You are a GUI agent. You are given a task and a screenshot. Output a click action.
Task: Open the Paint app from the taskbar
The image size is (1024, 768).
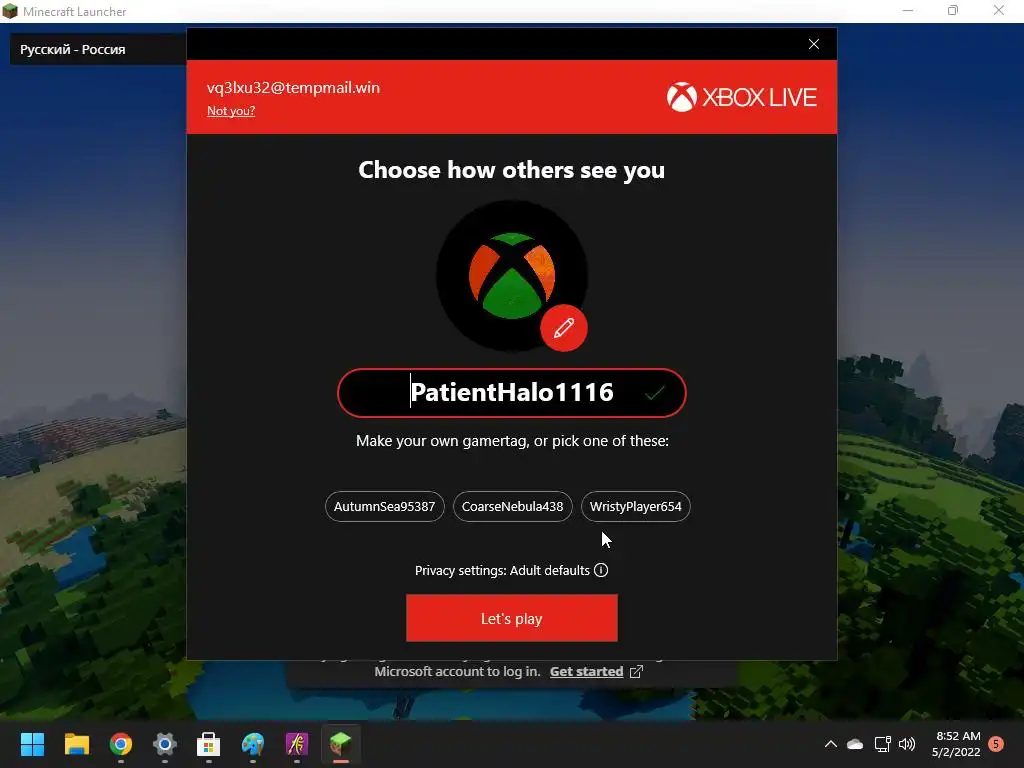253,744
